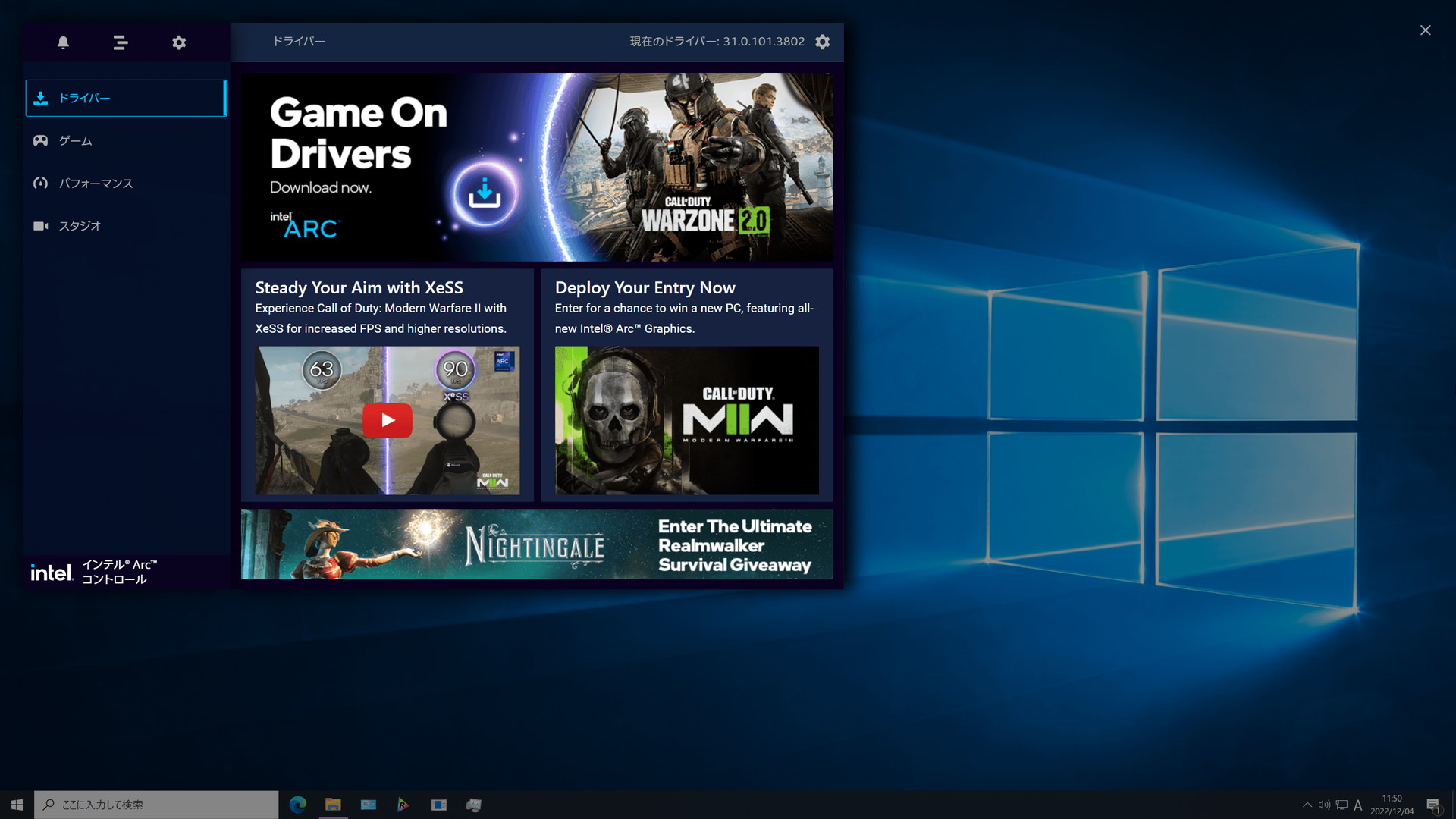This screenshot has height=819, width=1456.
Task: Click the download icon on the Game On Drivers banner
Action: (485, 193)
